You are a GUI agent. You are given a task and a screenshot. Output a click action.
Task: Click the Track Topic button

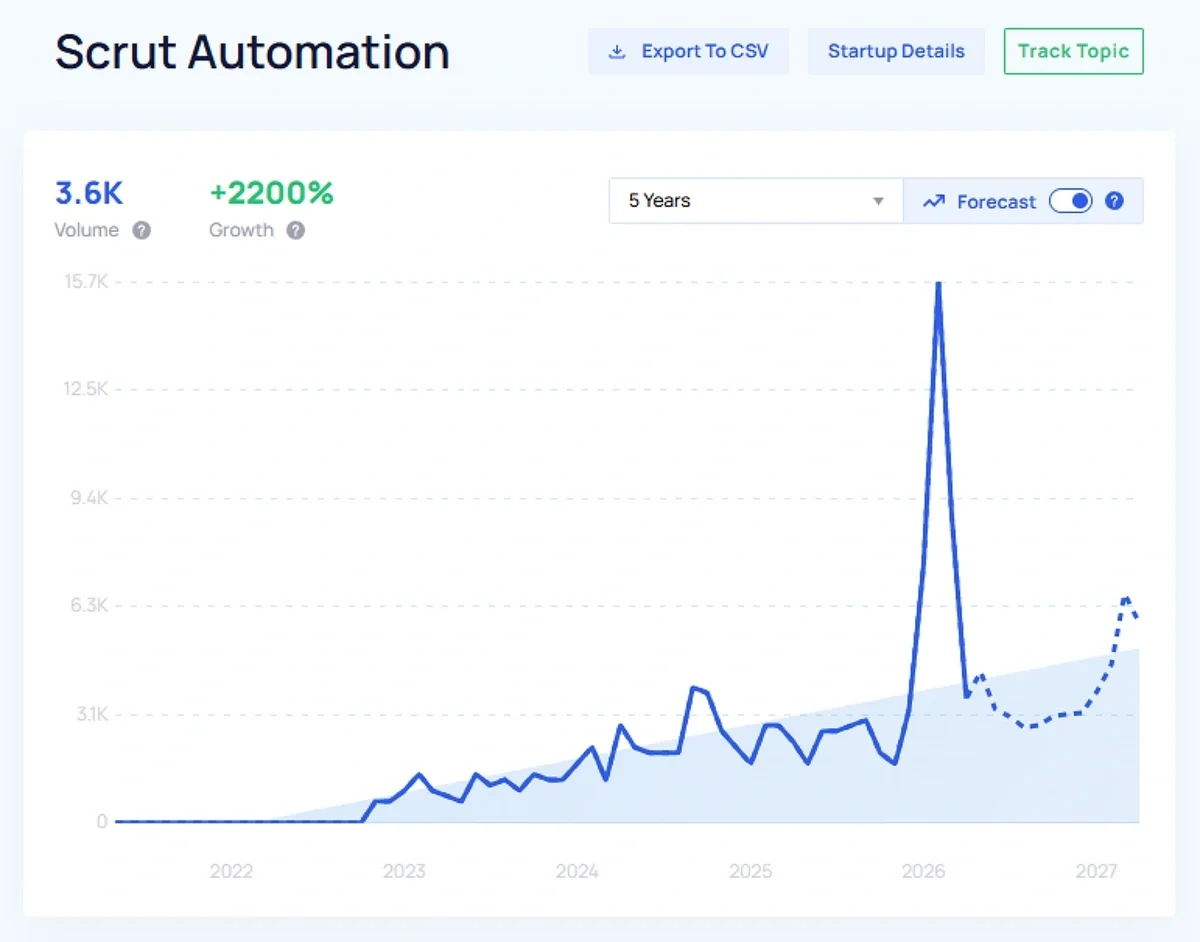[1073, 51]
